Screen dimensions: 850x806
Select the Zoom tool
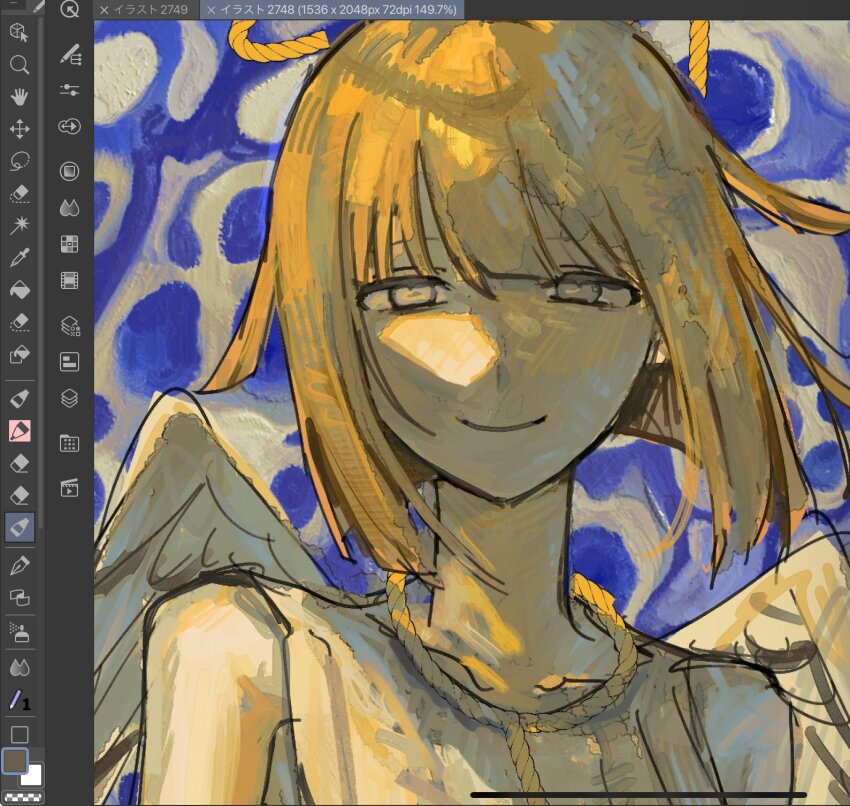[20, 66]
